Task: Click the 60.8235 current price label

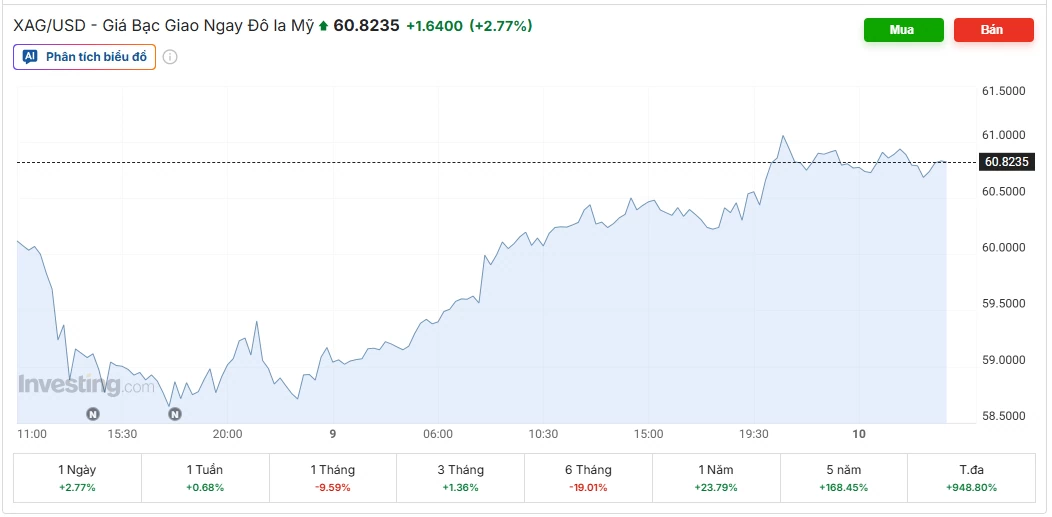Action: 1006,162
